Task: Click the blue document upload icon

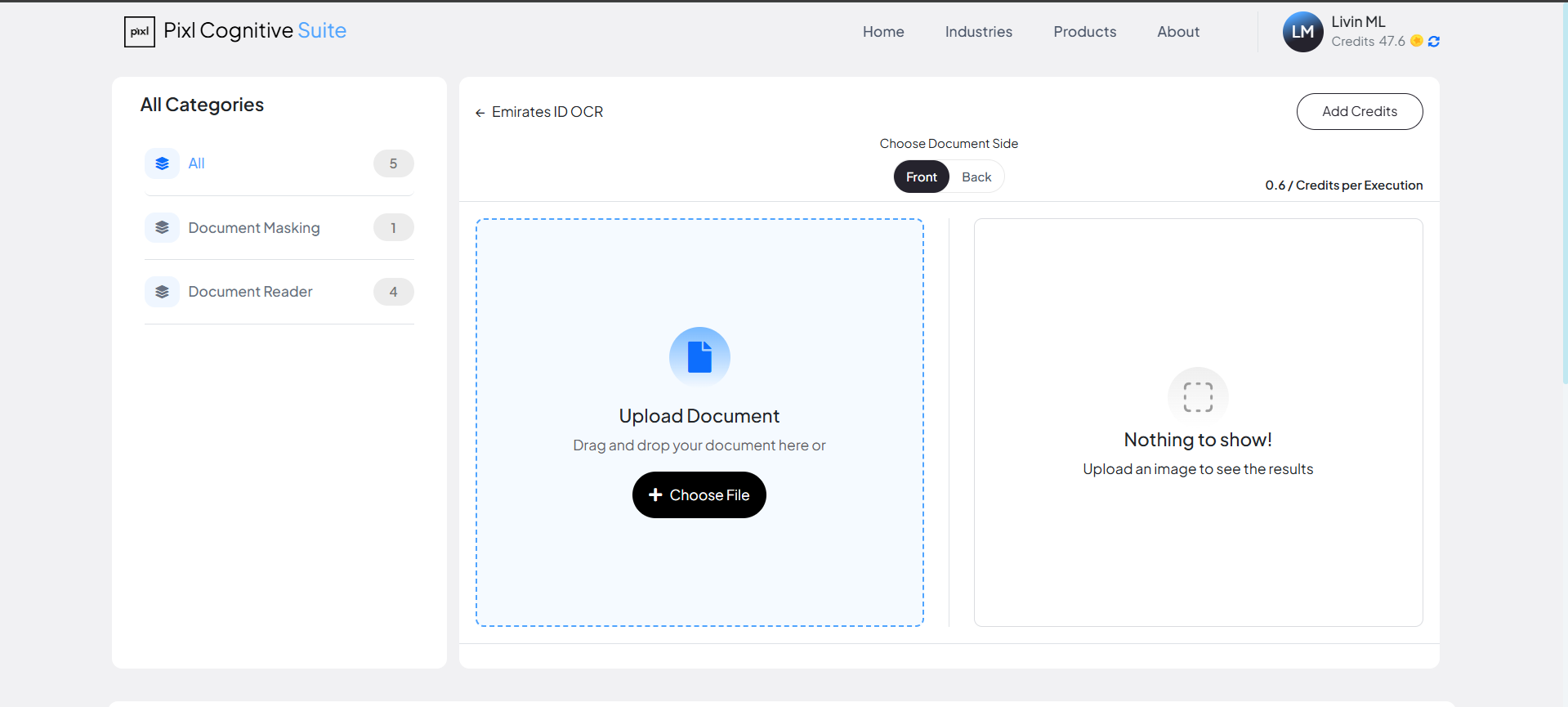Action: point(699,357)
